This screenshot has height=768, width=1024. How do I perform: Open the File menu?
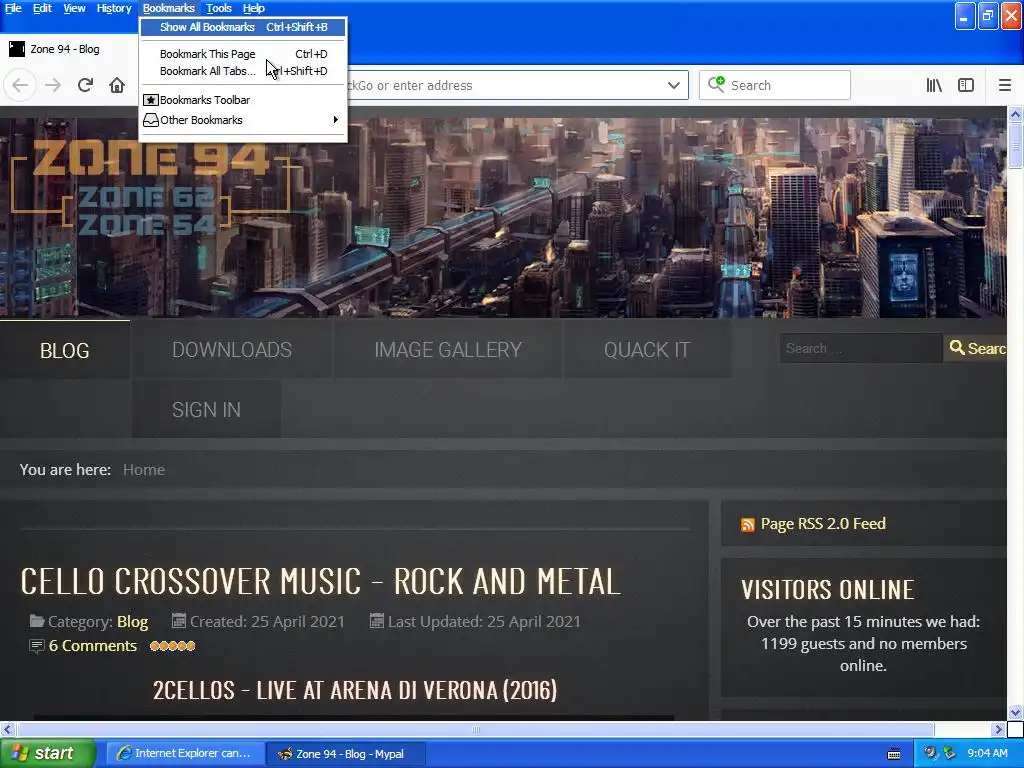(13, 8)
